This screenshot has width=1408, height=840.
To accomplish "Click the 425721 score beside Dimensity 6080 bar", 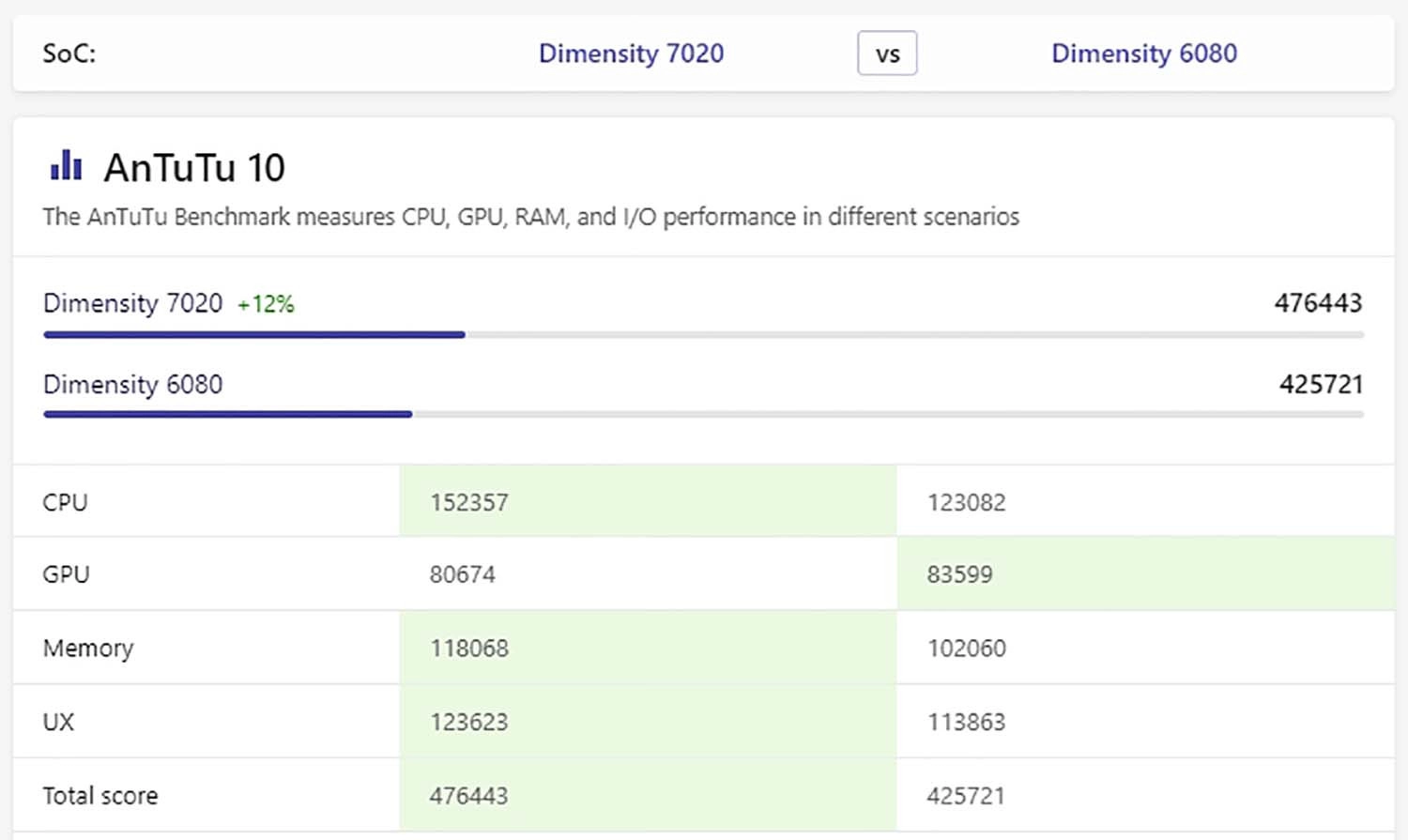I will pyautogui.click(x=1321, y=385).
